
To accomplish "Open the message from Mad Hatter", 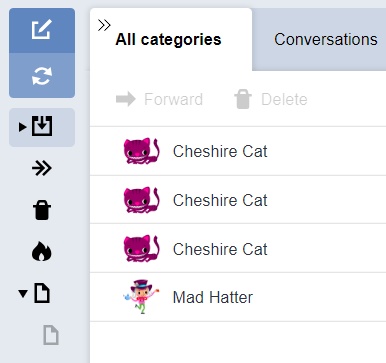I will 238,297.
